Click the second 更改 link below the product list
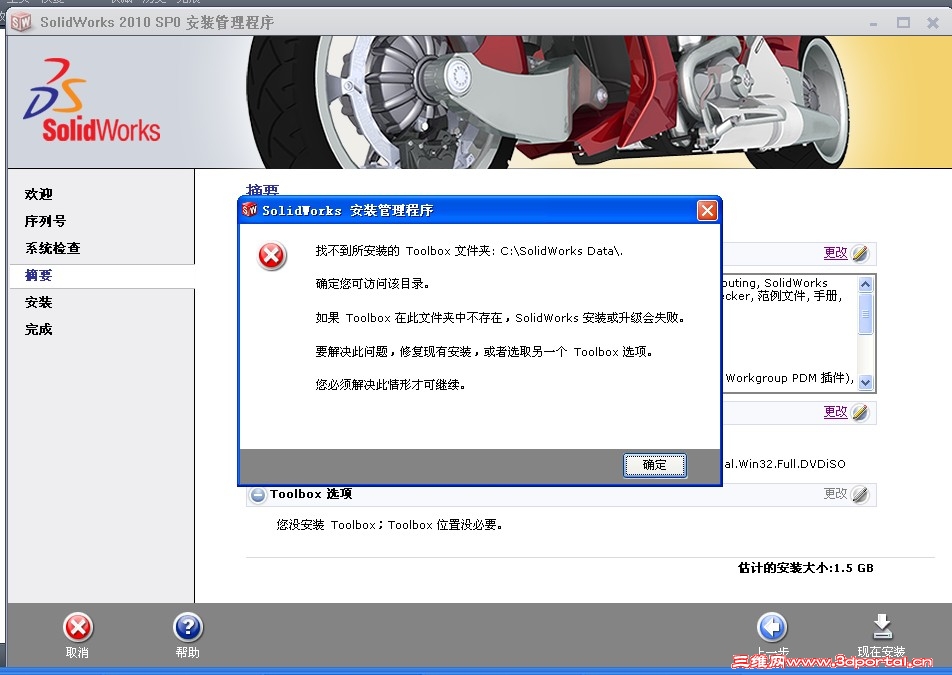Screen dimensions: 952x675 (835, 412)
